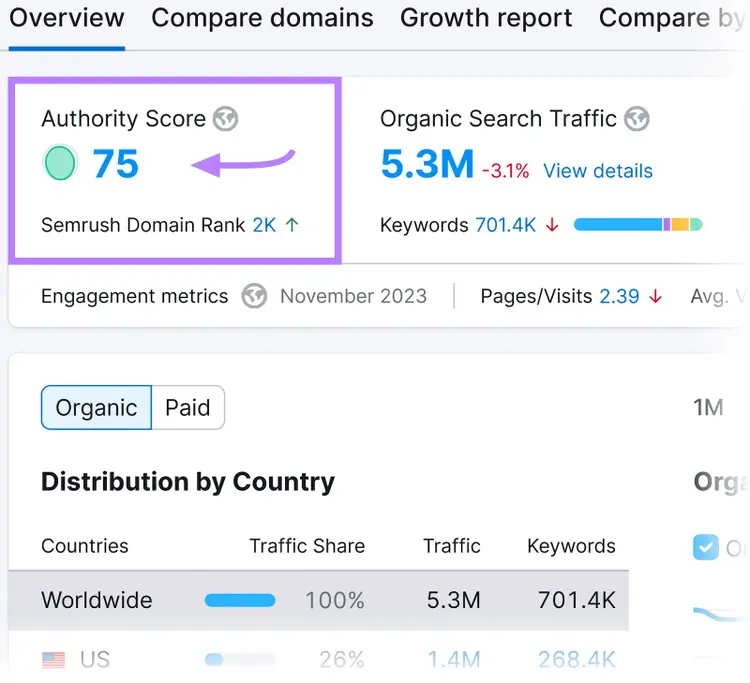Switch to Compare domains tab
This screenshot has height=683, width=750.
click(x=262, y=18)
